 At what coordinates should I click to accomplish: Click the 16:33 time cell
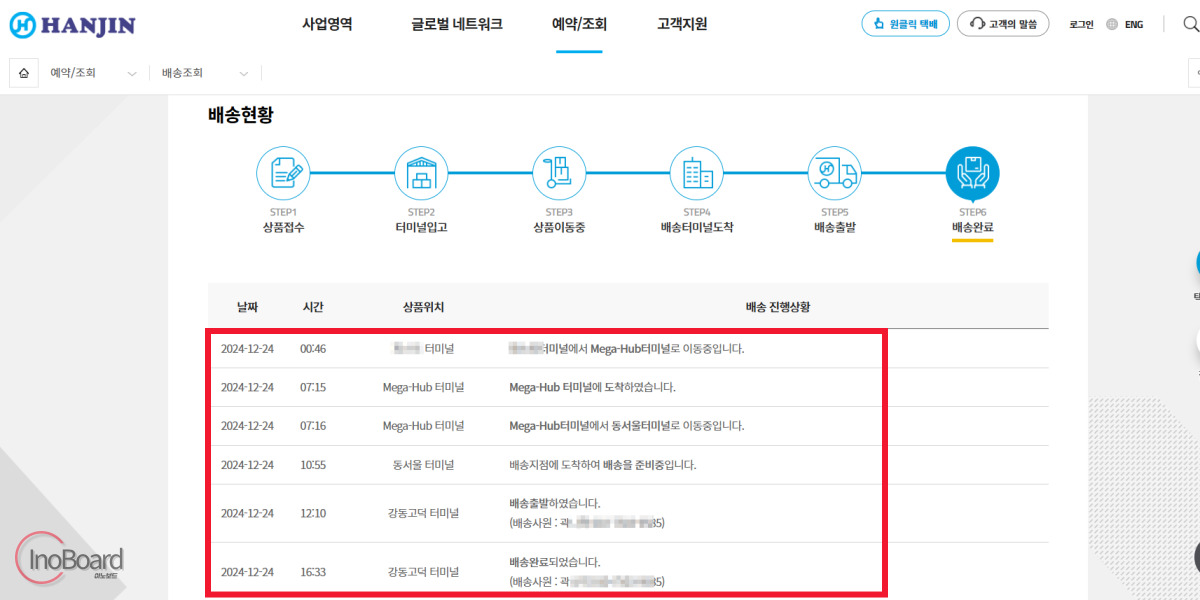click(x=313, y=572)
